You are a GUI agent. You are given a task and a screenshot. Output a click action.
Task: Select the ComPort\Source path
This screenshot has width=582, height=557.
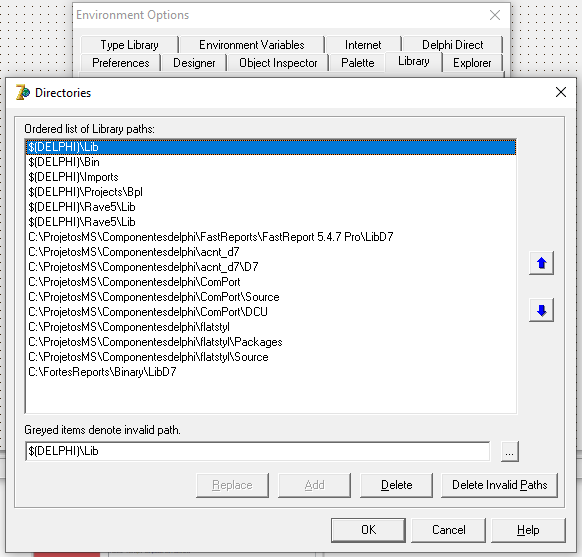click(271, 297)
